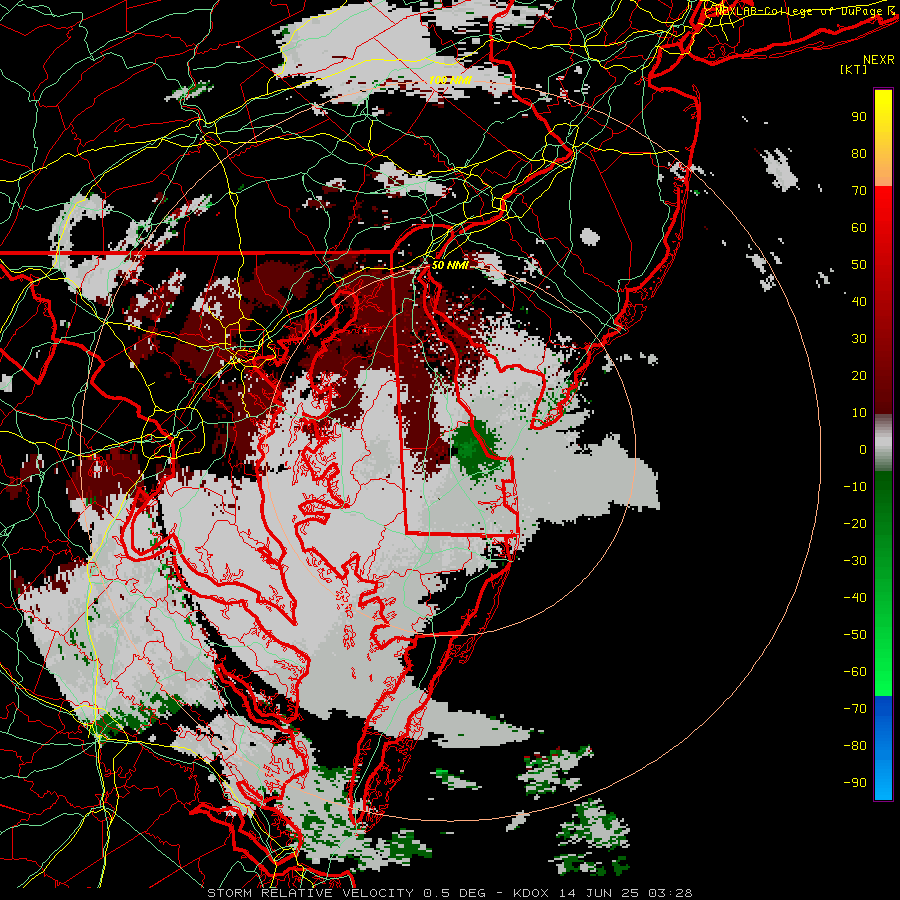Click the -70 value on velocity scale
Image resolution: width=900 pixels, height=900 pixels.
tap(855, 709)
